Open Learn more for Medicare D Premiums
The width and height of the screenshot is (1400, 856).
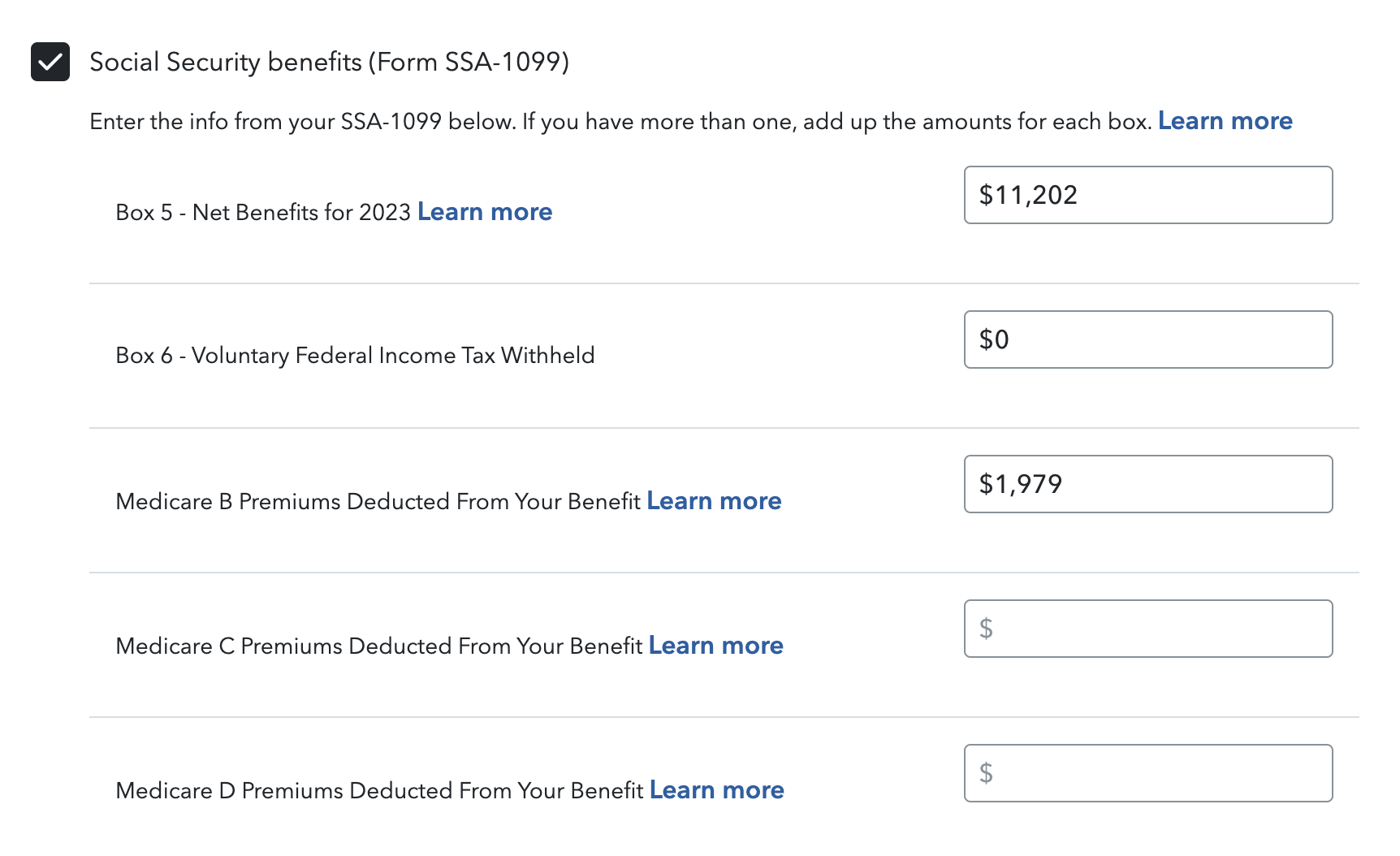tap(716, 790)
